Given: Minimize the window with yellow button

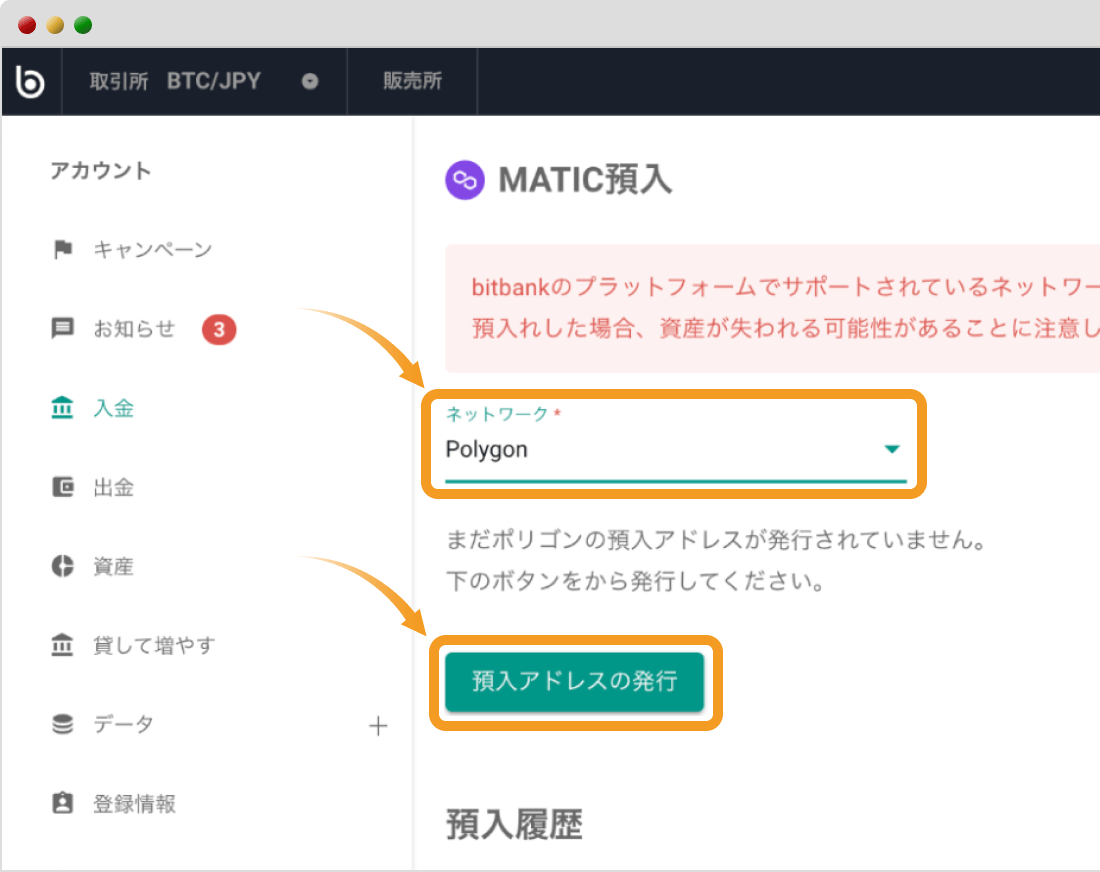Looking at the screenshot, I should 55,25.
